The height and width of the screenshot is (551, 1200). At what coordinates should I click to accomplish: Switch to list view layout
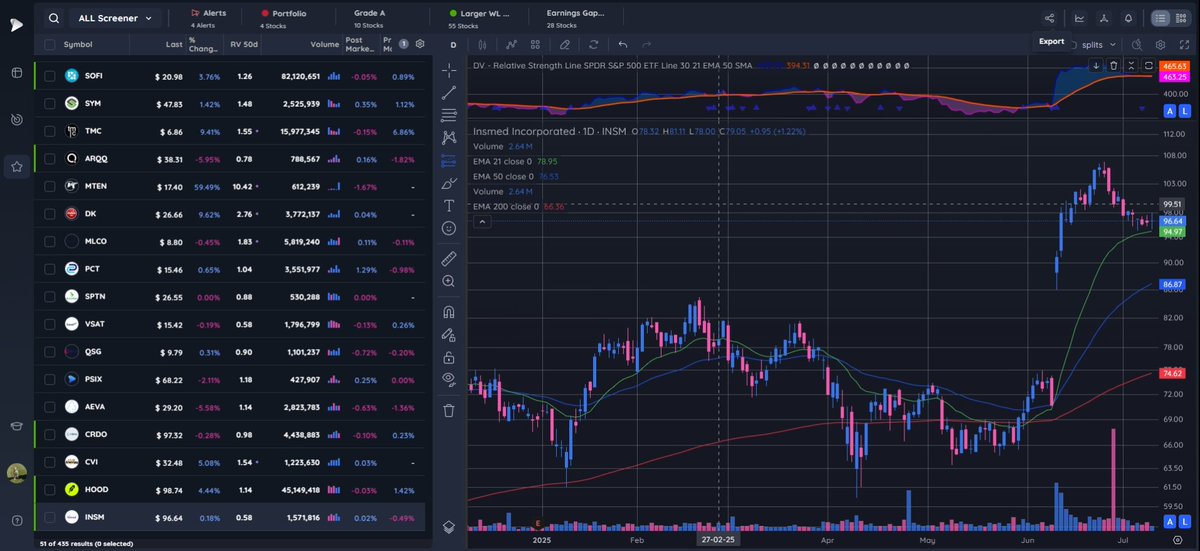(1160, 18)
